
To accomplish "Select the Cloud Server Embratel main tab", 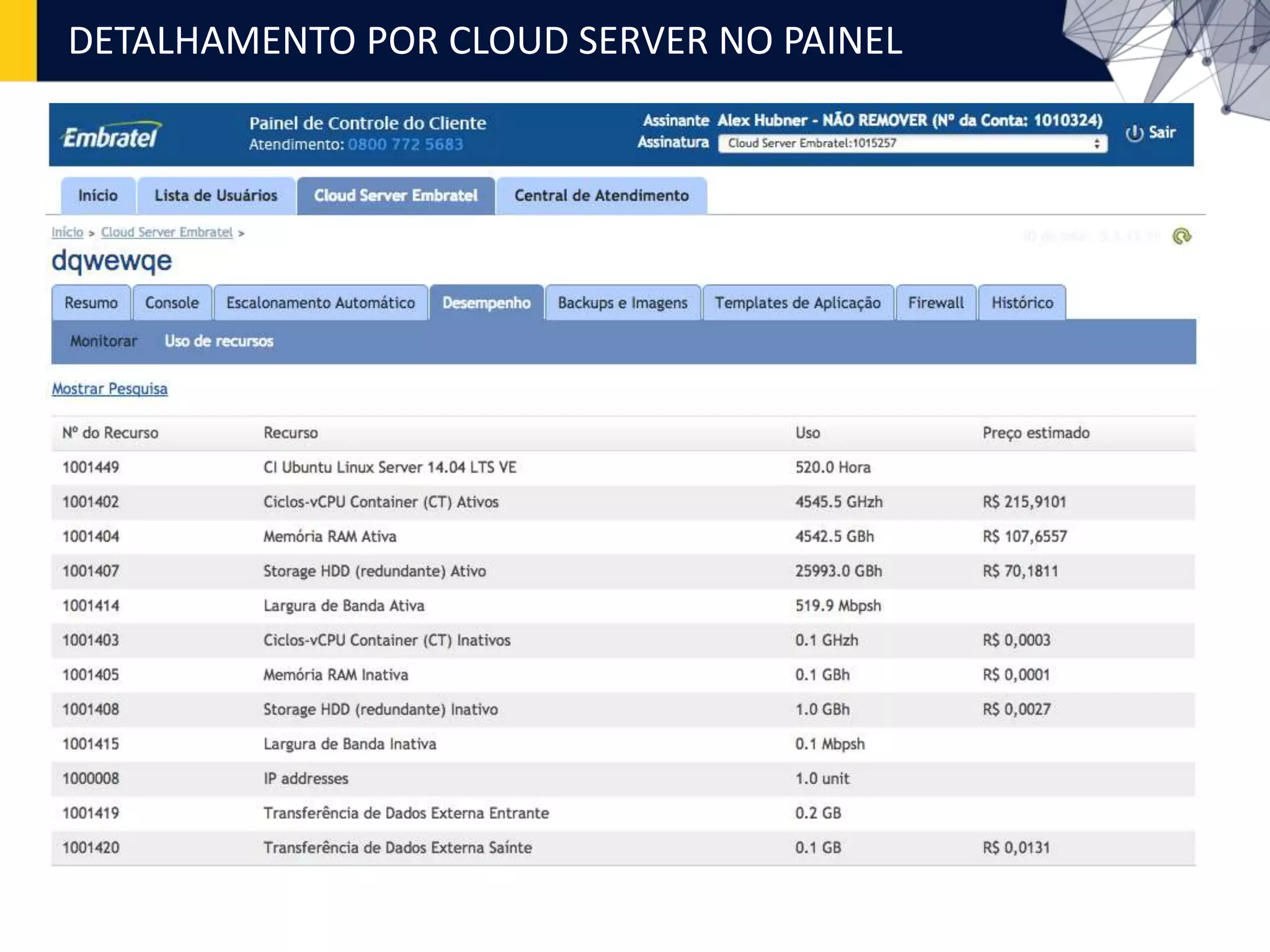I will point(396,196).
